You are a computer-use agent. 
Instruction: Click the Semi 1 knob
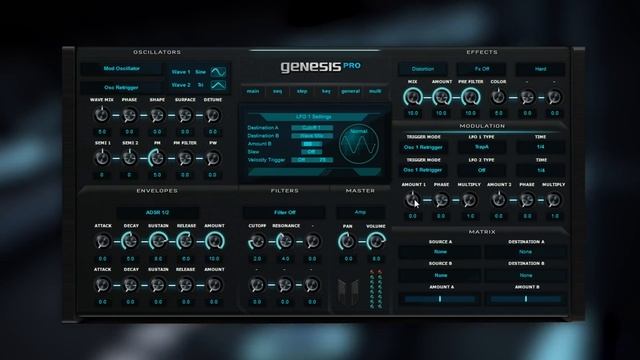coord(102,158)
